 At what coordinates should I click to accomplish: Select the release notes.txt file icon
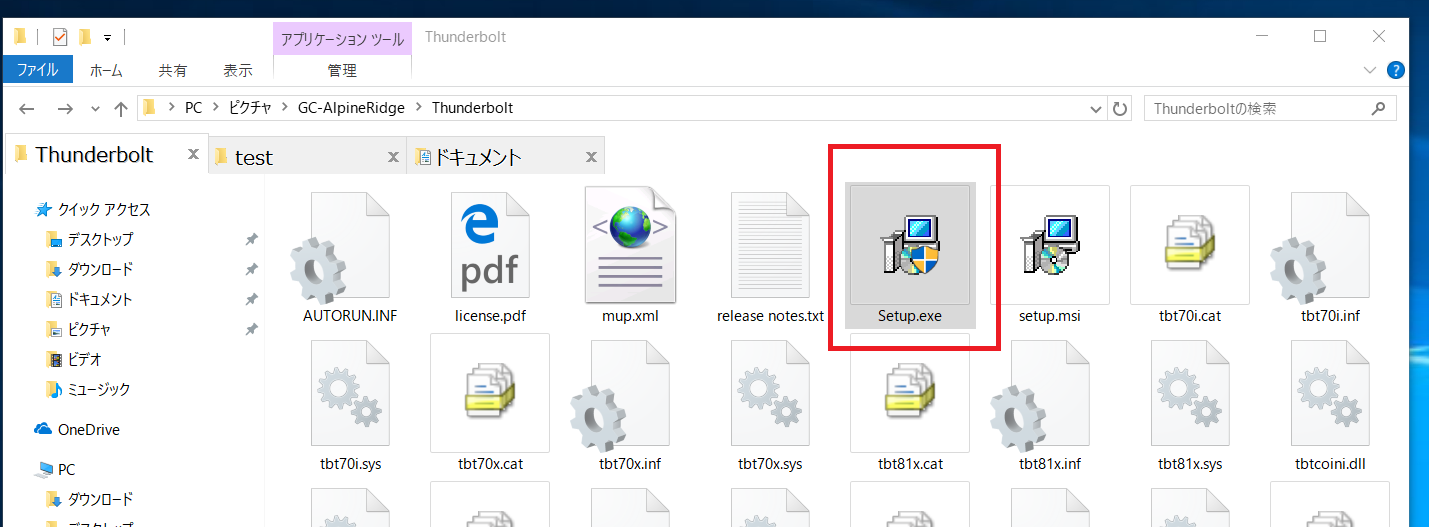770,245
